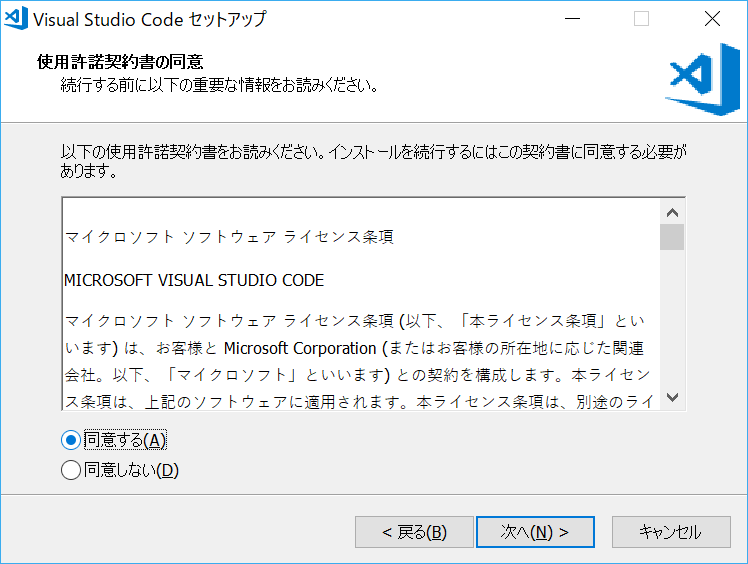Image resolution: width=748 pixels, height=564 pixels.
Task: Click the 続行する前に以下の重要な情報をお読みください subtitle
Action: (x=219, y=85)
